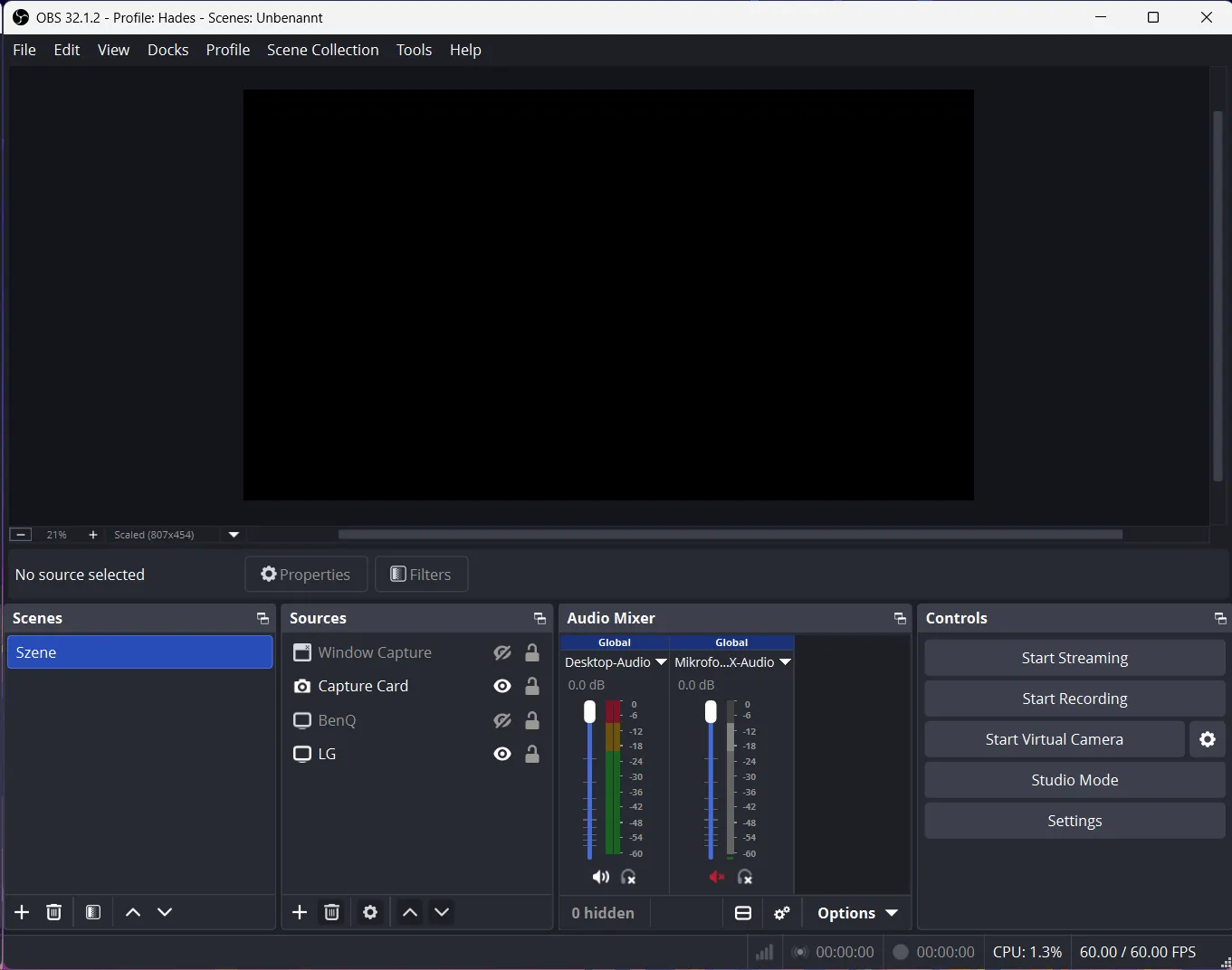Toggle Desktop-Audio monitoring headphone icon
Viewport: 1232px width, 970px height.
click(x=629, y=877)
